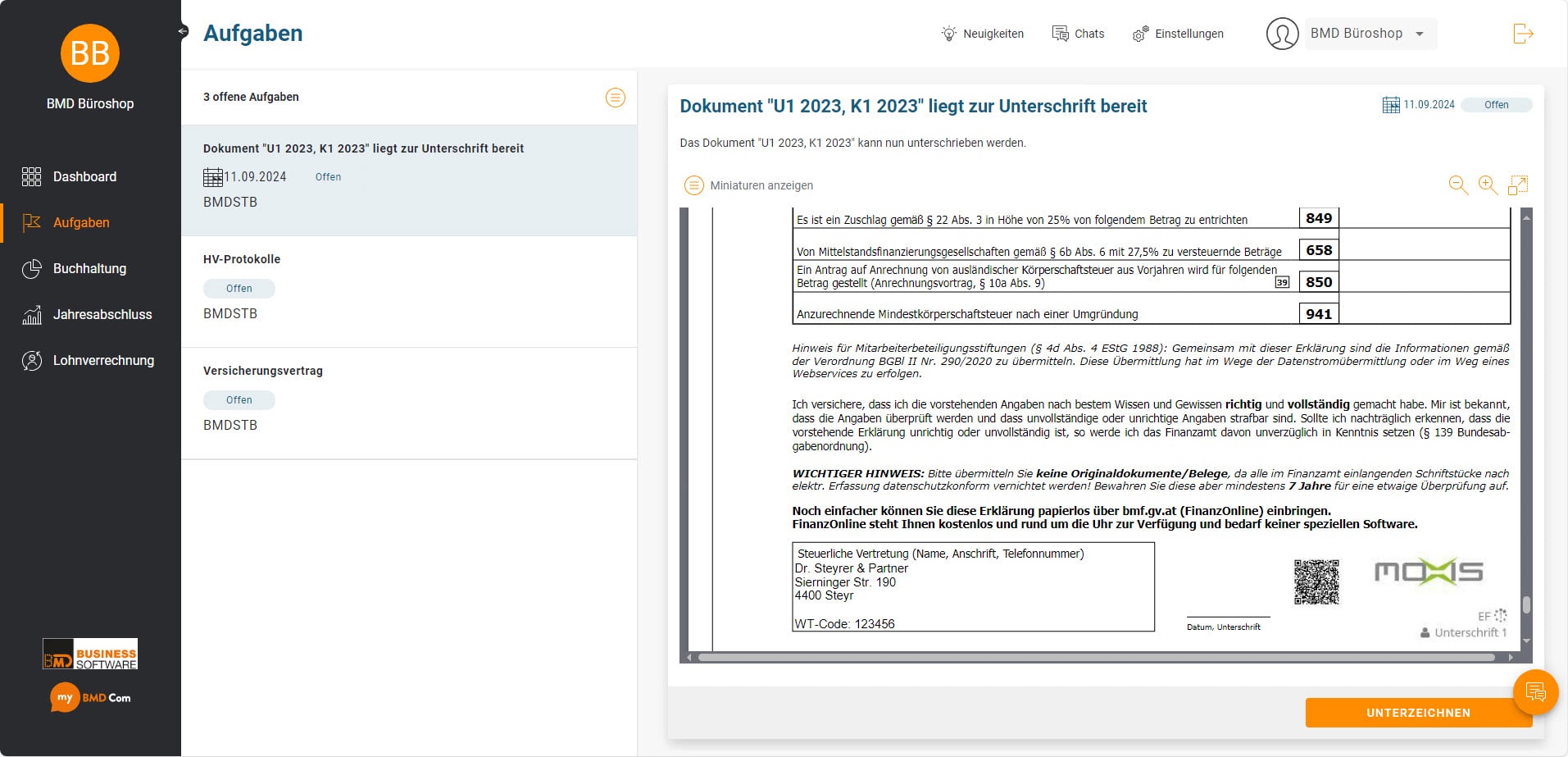This screenshot has width=1568, height=757.
Task: Click the BB avatar logo
Action: [x=90, y=53]
